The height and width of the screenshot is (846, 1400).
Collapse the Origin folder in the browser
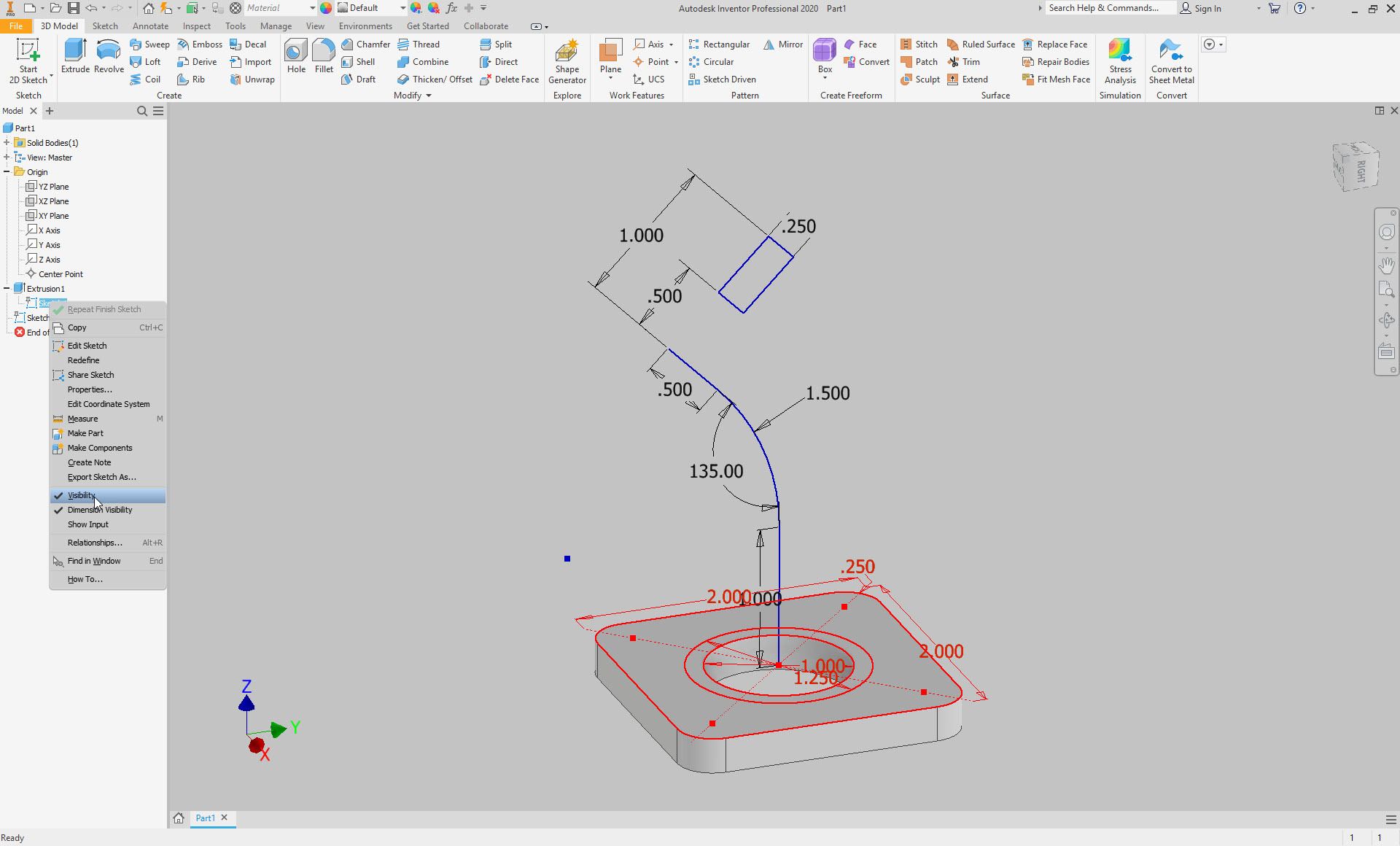7,171
